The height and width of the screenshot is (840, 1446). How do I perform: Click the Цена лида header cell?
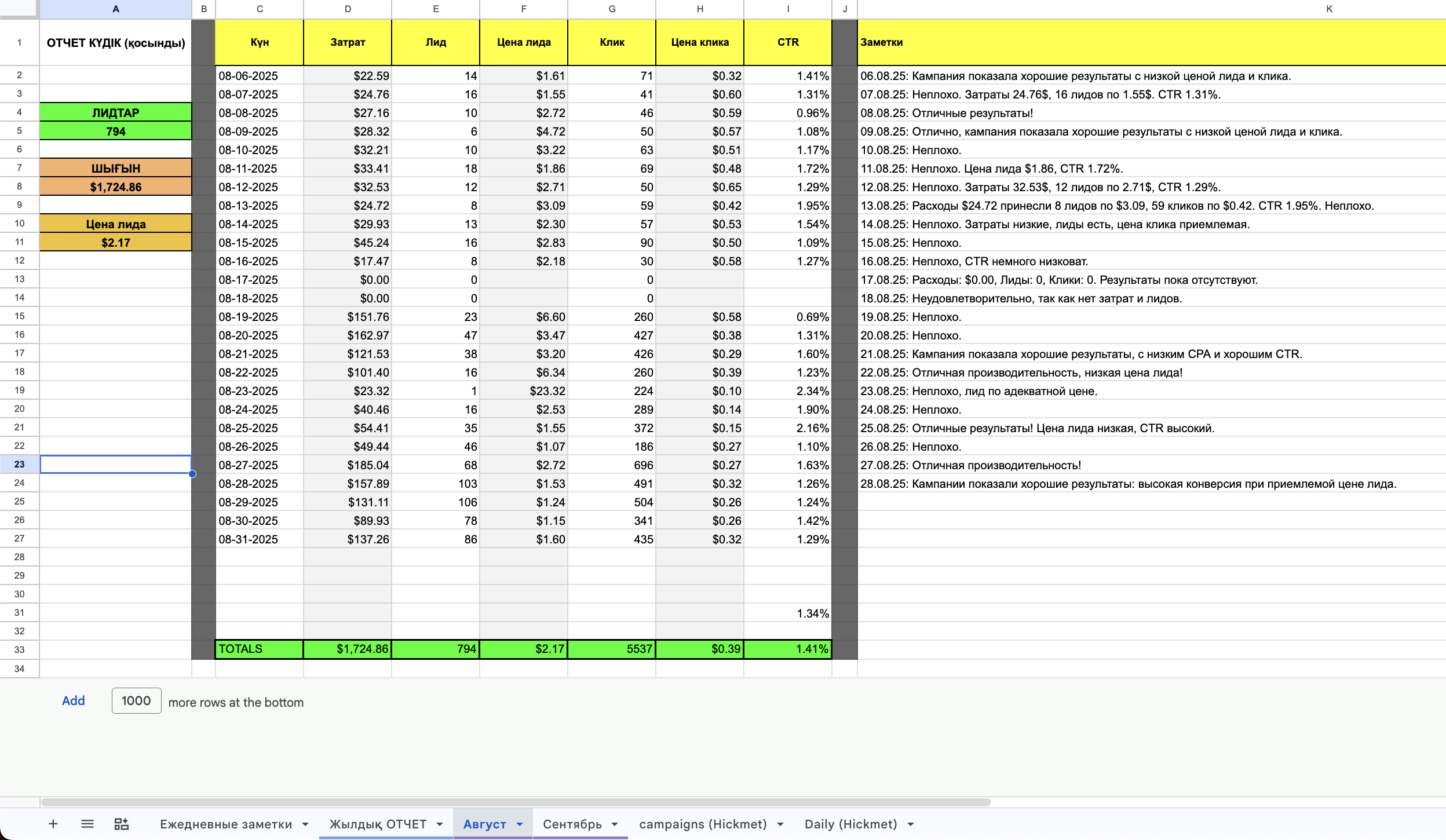[524, 42]
